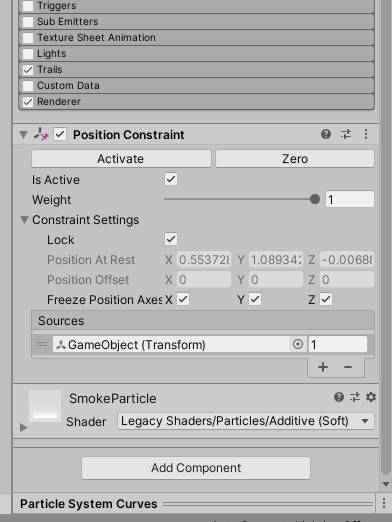Screen dimensions: 392x522
Task: Remove selected source with minus button
Action: [348, 367]
